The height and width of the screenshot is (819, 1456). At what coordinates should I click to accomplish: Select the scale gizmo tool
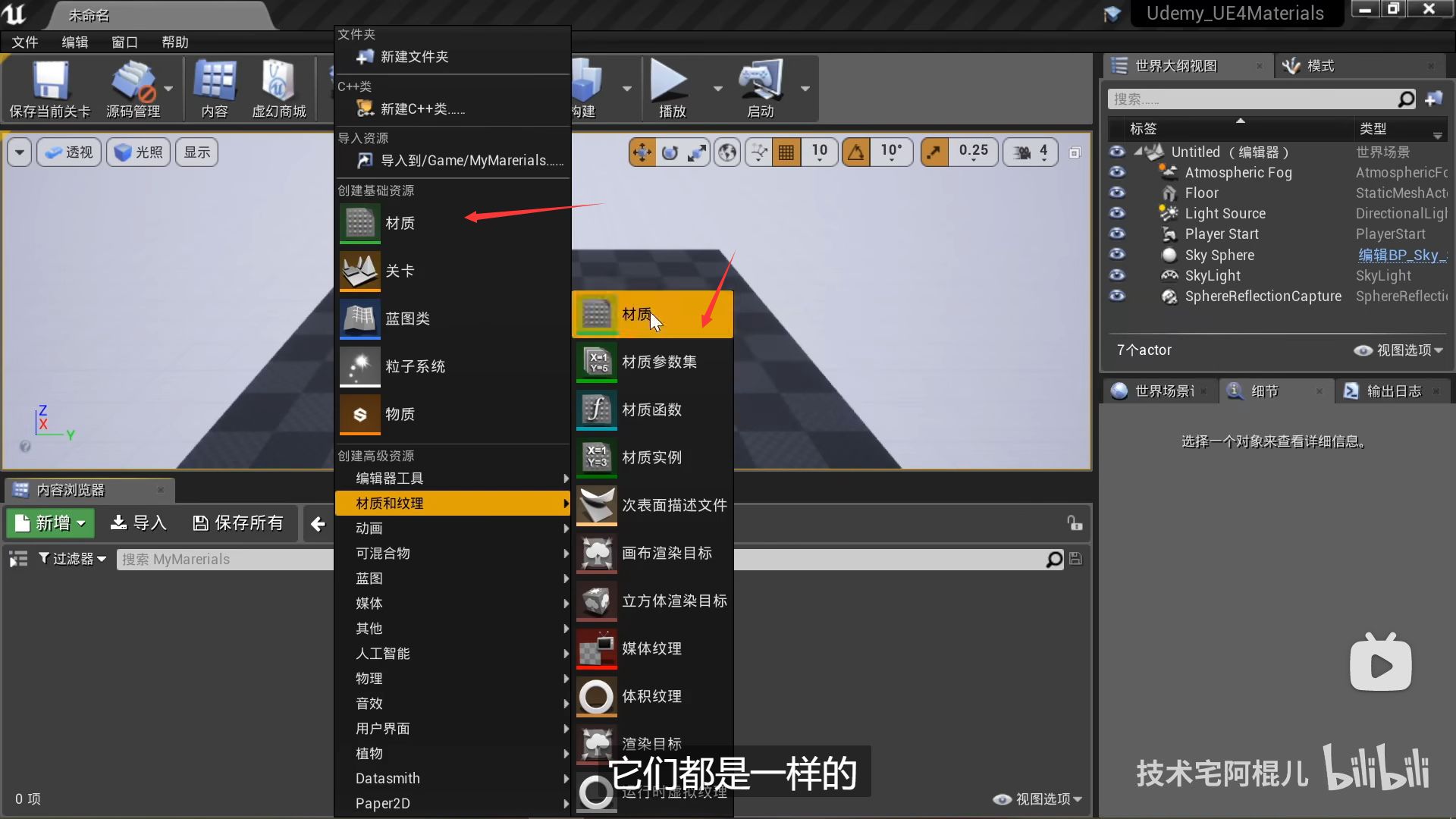(696, 152)
